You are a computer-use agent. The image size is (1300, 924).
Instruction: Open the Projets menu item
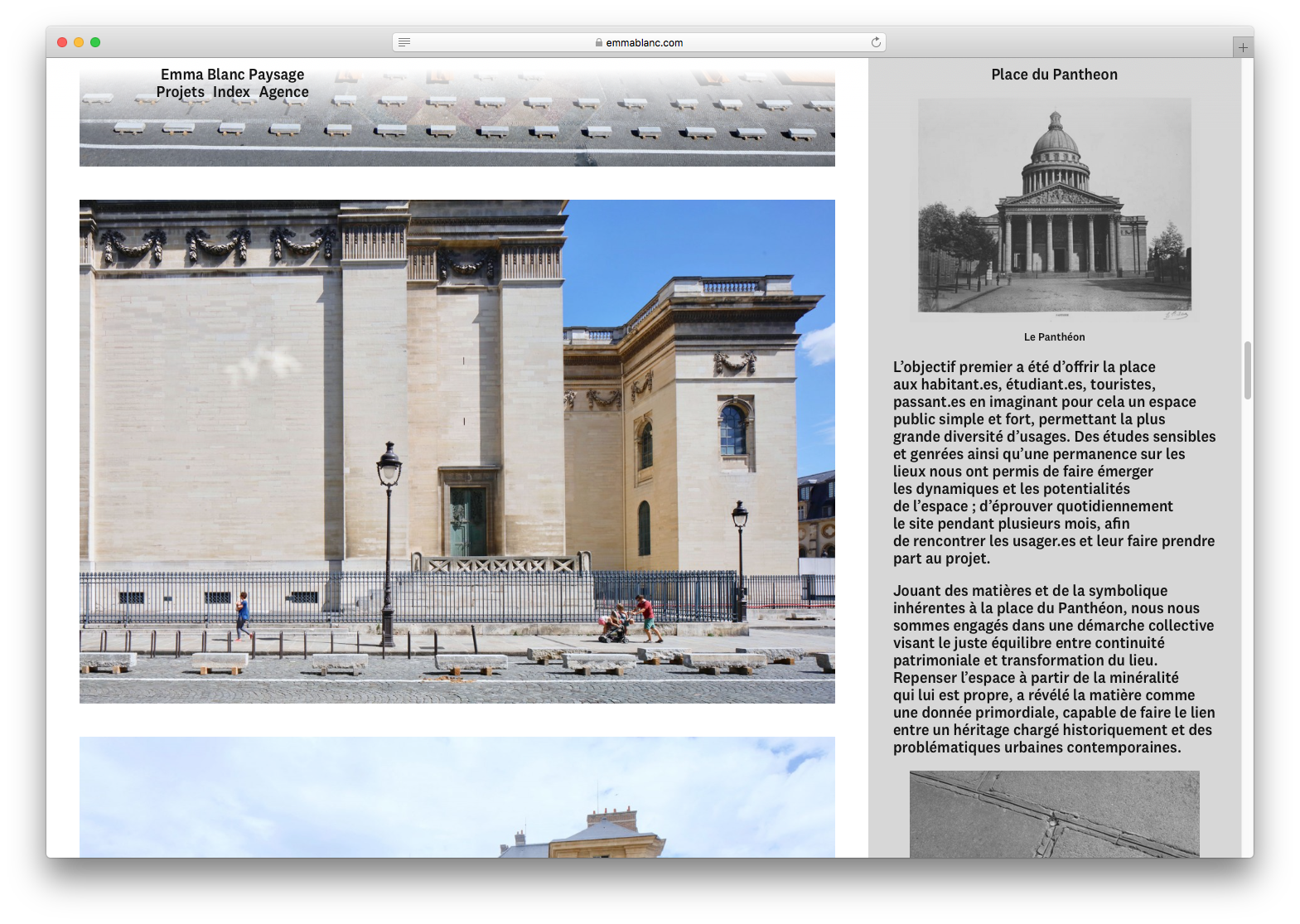[x=180, y=92]
